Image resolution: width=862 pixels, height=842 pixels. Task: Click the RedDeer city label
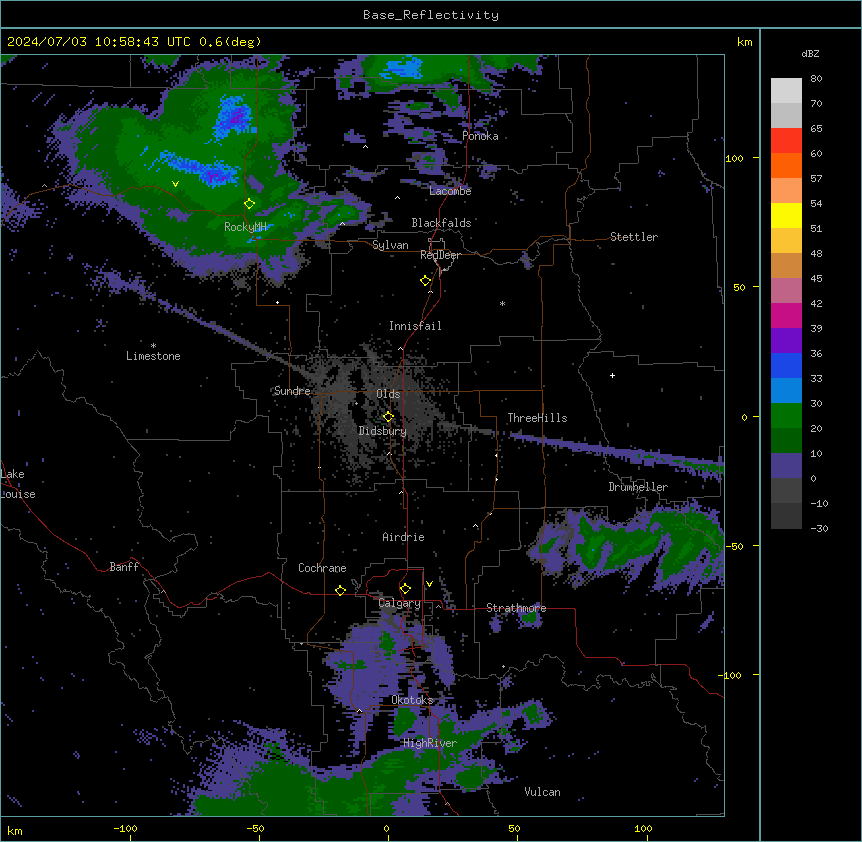[x=441, y=255]
